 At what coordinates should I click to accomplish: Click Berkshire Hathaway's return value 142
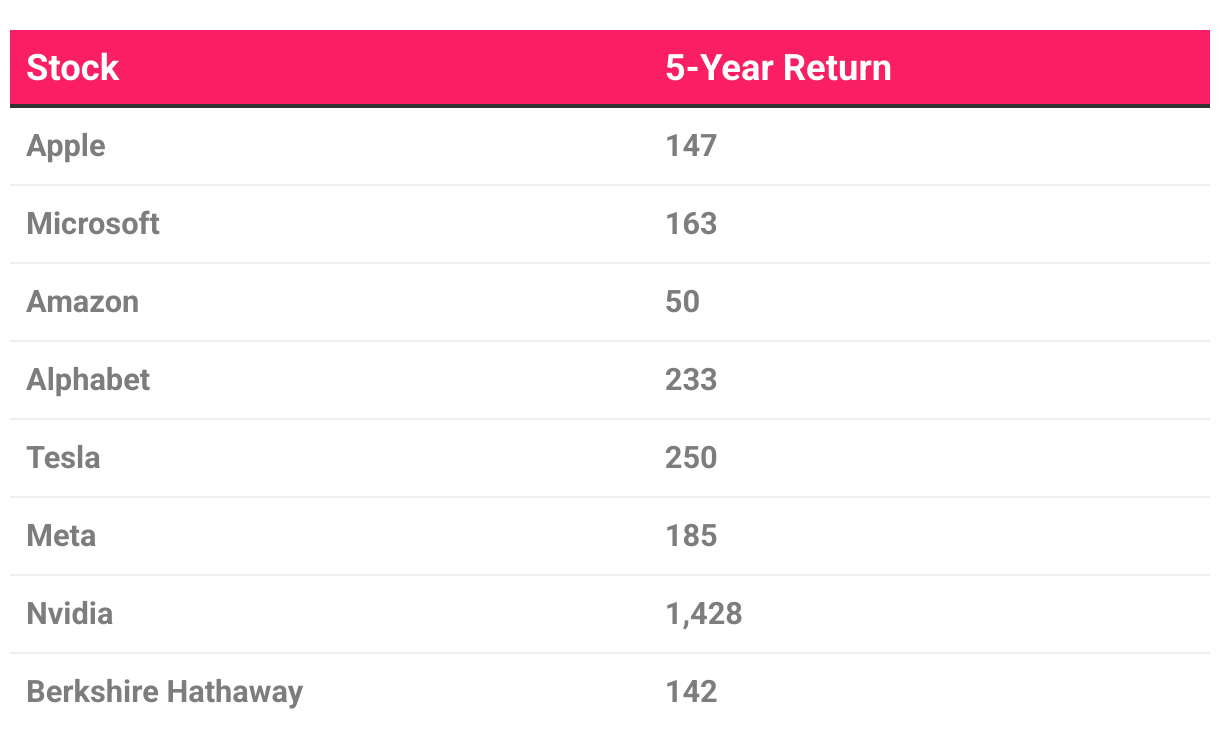[x=691, y=691]
